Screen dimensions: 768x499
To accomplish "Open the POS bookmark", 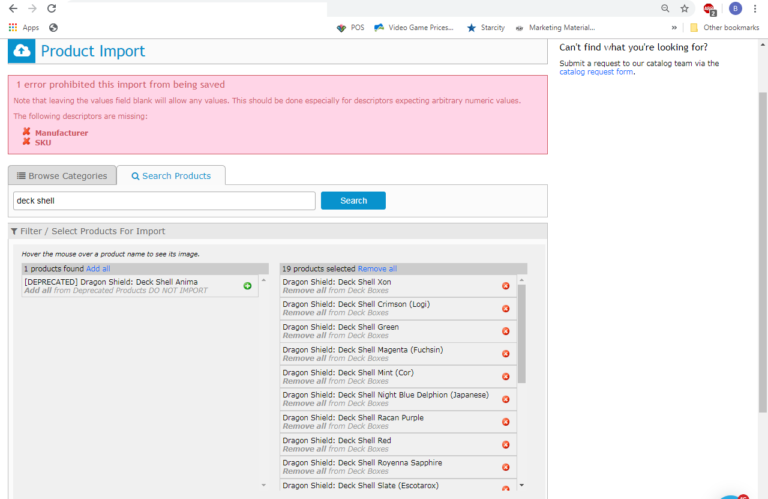I will pos(350,27).
